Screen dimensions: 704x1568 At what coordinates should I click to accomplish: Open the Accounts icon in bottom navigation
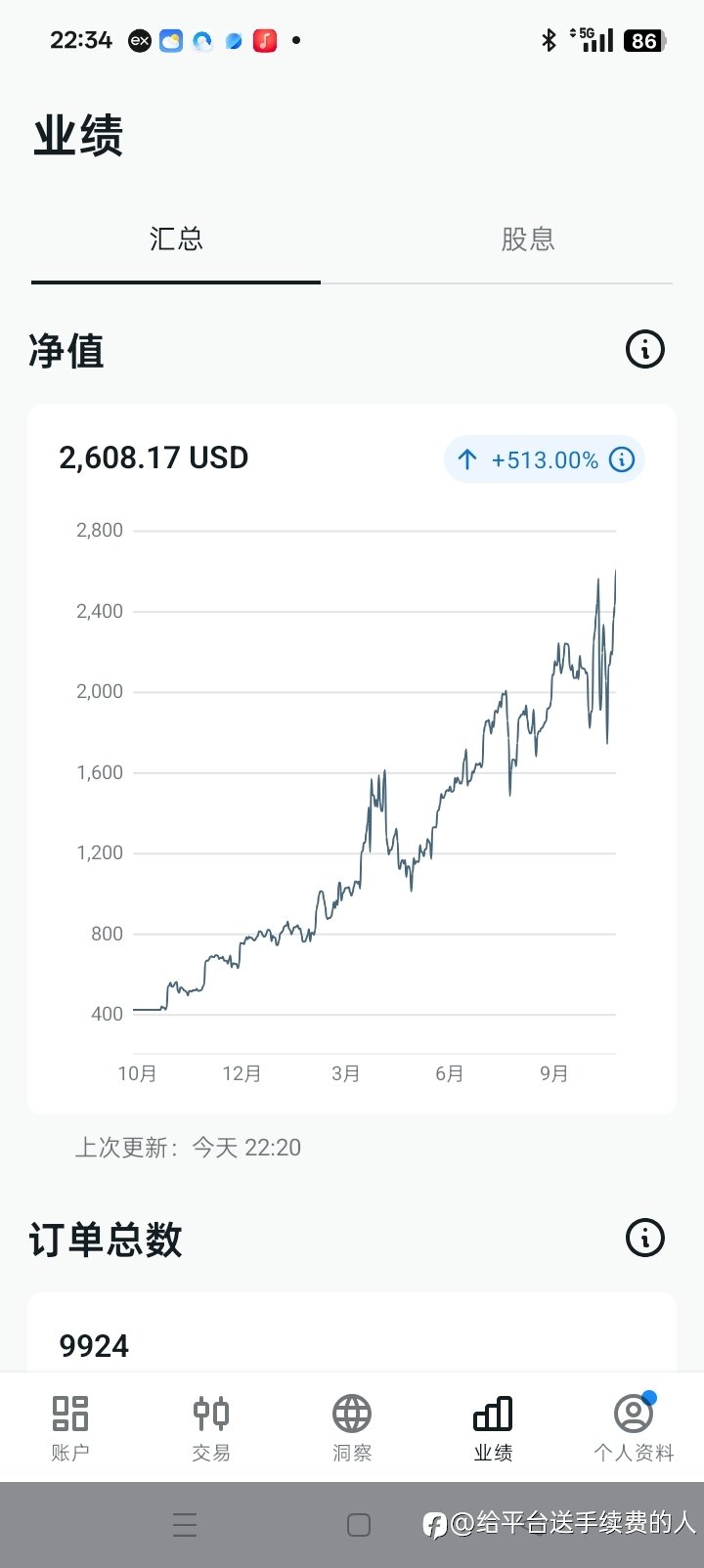tap(70, 1415)
